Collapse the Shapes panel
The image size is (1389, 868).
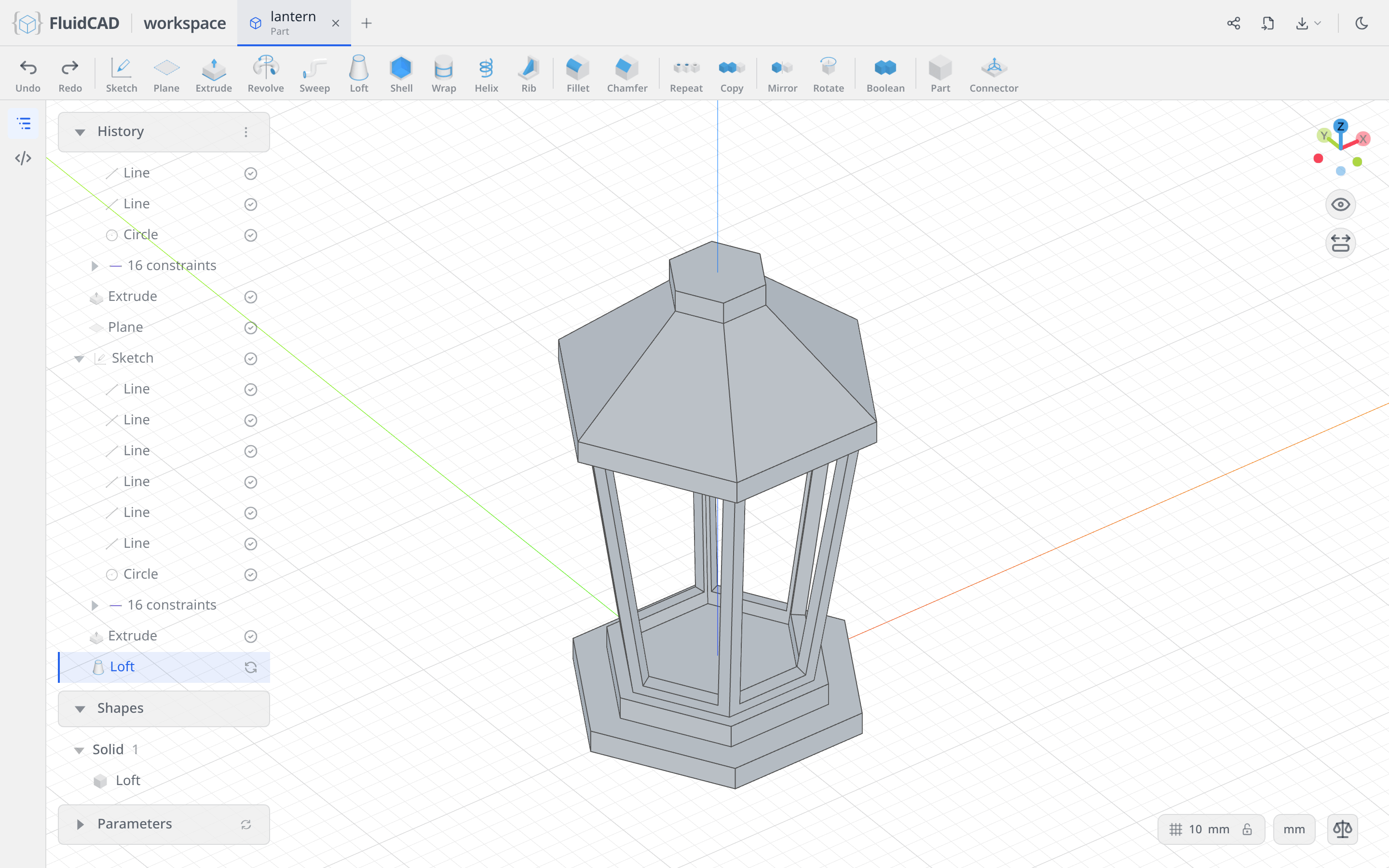click(80, 709)
